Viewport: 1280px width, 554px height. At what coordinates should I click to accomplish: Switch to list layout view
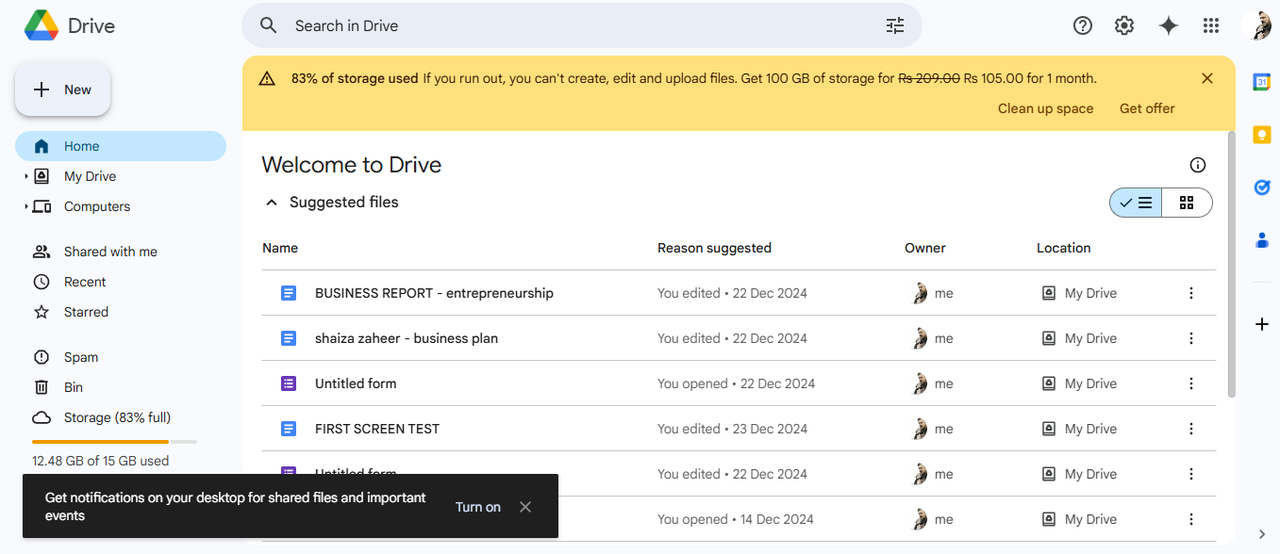[1136, 203]
